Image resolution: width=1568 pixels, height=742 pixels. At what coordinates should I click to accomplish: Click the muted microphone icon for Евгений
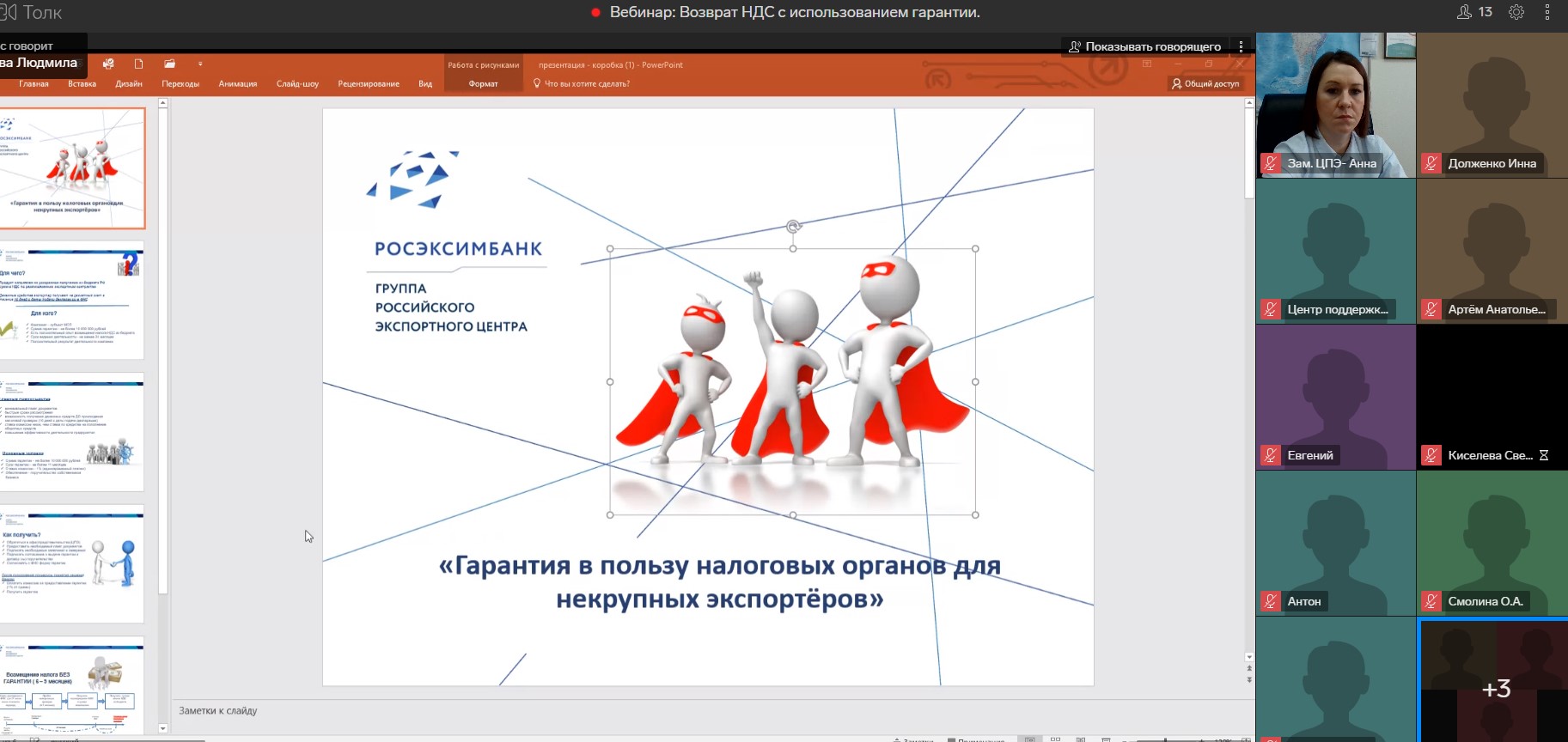coord(1271,455)
